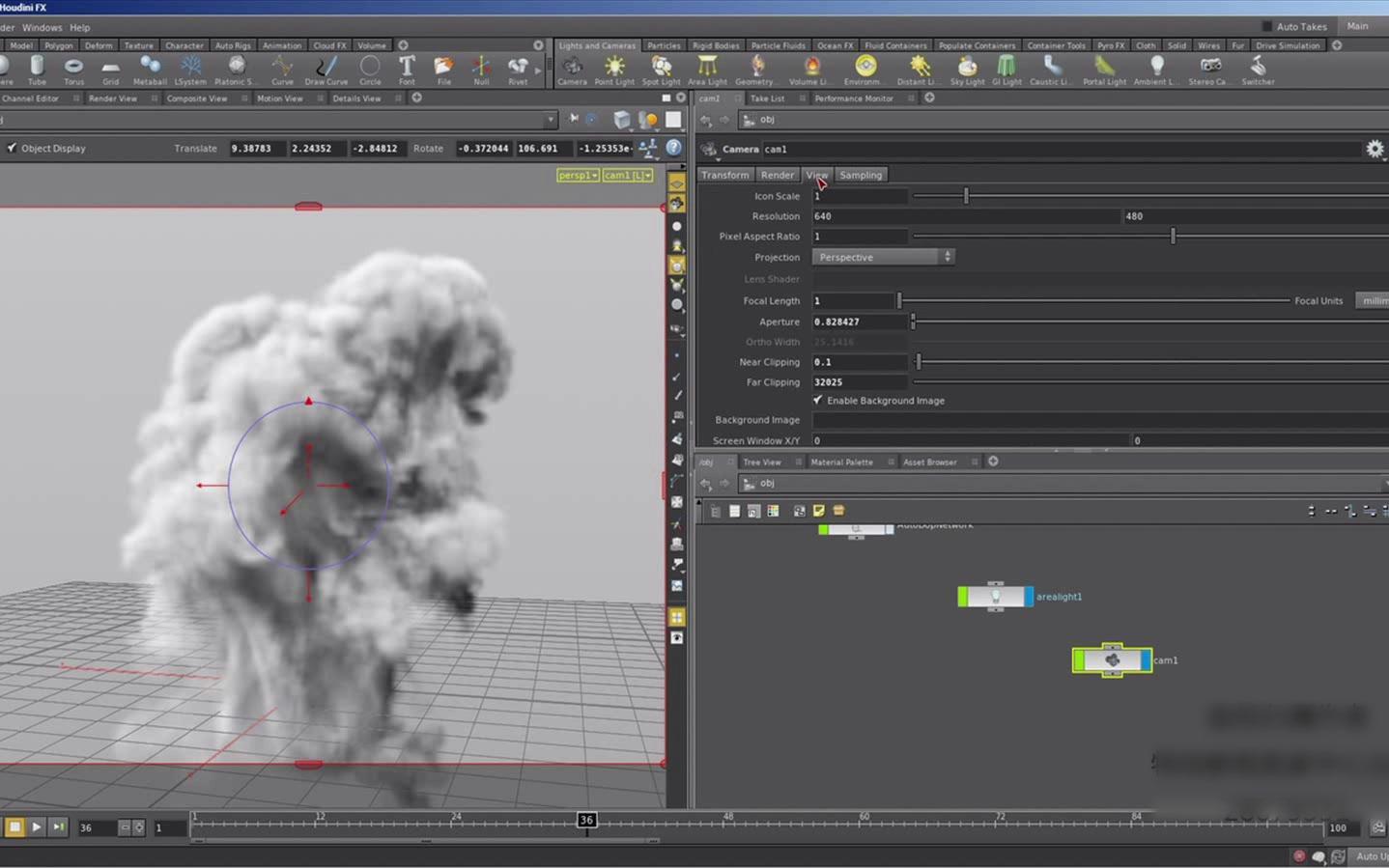Expand the viewport path dropdown arrow
The height and width of the screenshot is (868, 1389).
pyautogui.click(x=550, y=120)
